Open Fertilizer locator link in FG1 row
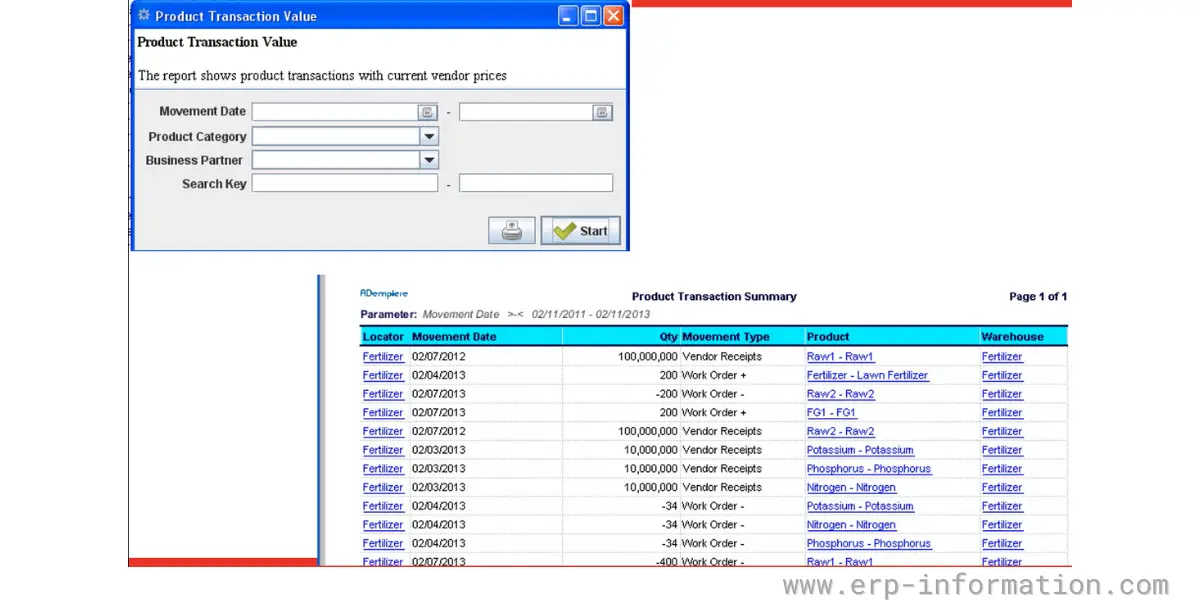 coord(383,413)
